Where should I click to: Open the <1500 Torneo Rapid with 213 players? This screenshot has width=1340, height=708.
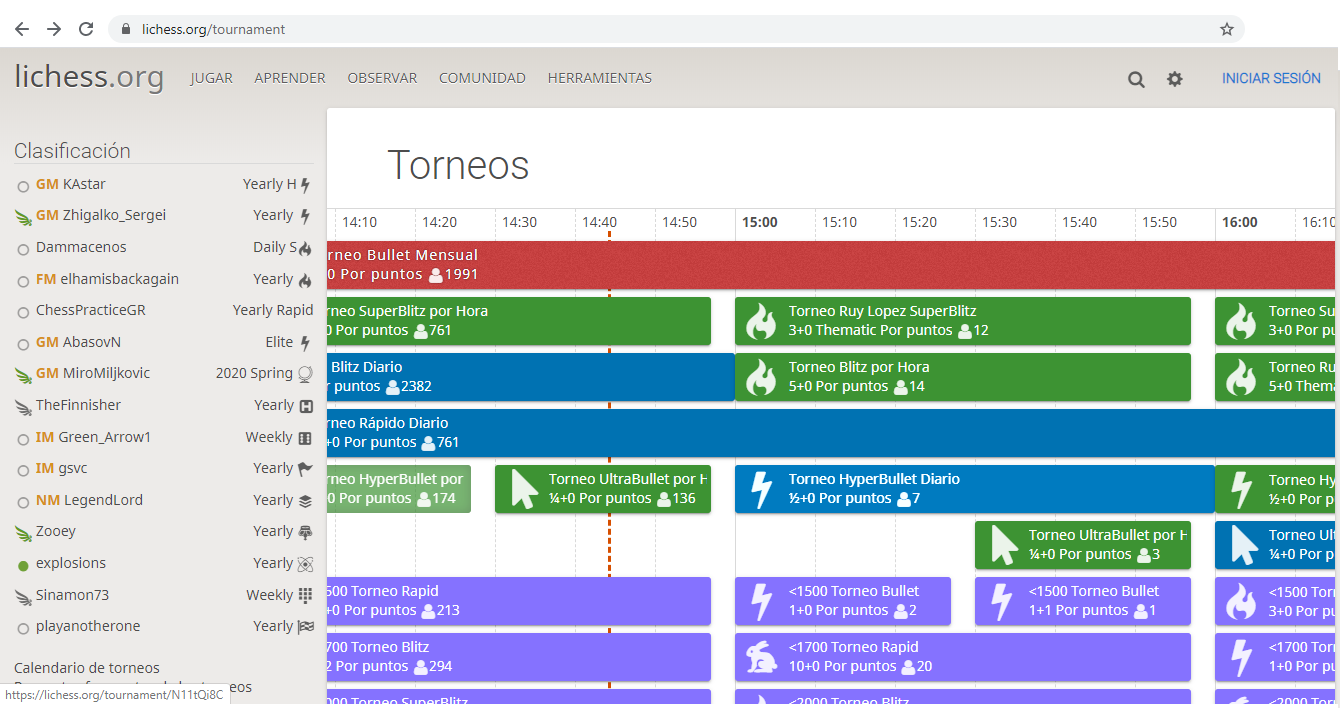pos(519,601)
